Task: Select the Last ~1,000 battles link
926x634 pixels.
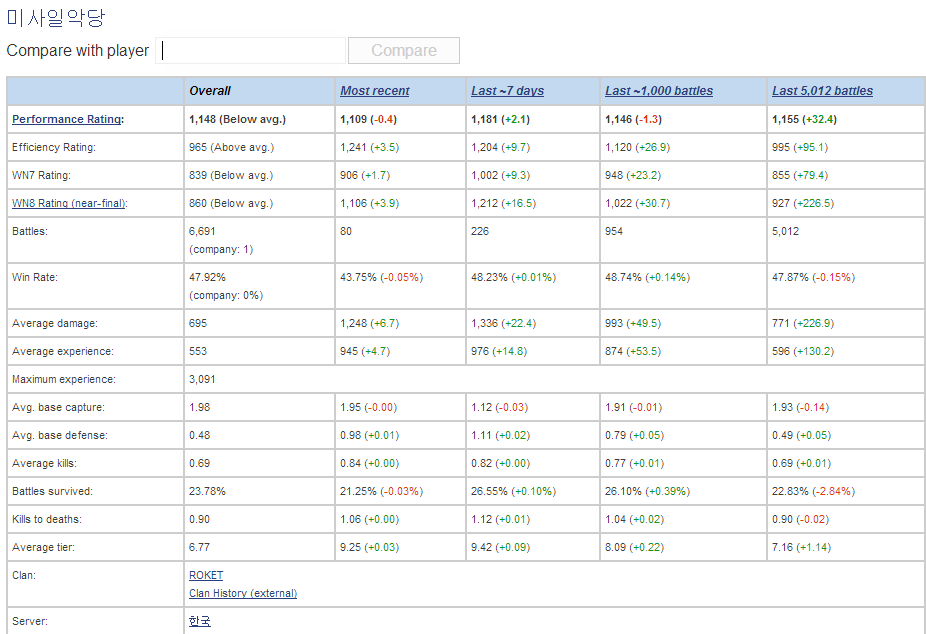Action: 658,91
